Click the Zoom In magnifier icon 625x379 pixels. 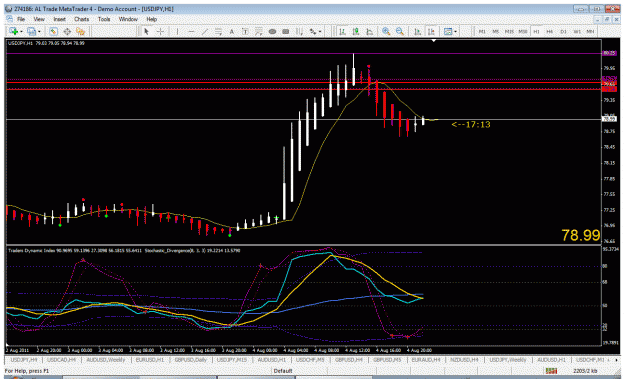(386, 31)
